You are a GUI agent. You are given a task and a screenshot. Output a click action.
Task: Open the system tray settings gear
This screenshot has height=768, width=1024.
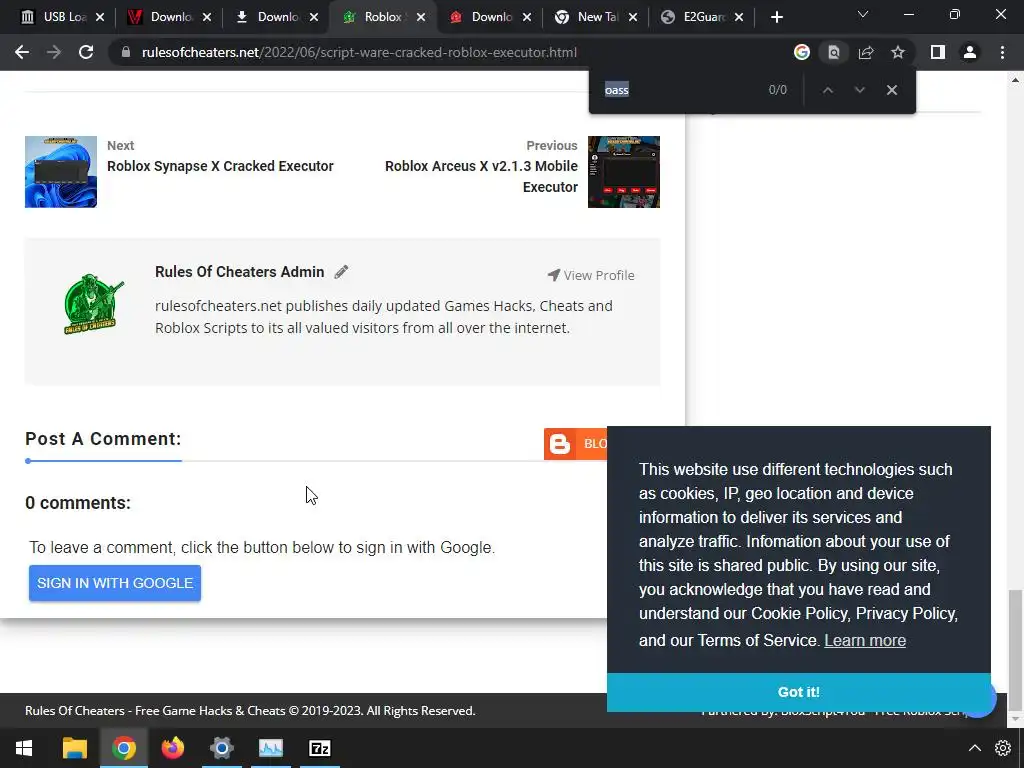click(x=1003, y=748)
